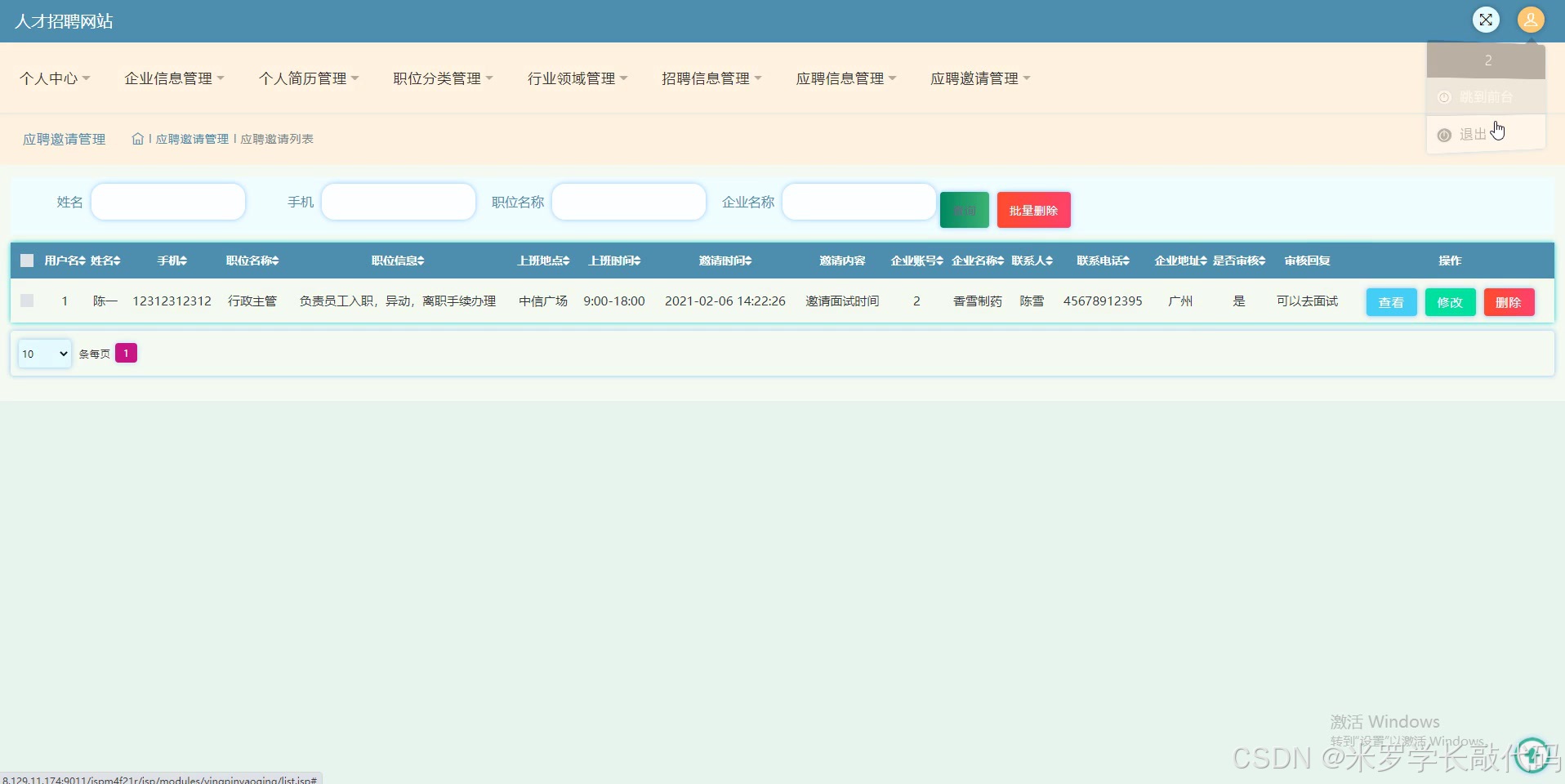This screenshot has height=784, width=1565.
Task: Focus the 职位名称 search field
Action: point(629,202)
